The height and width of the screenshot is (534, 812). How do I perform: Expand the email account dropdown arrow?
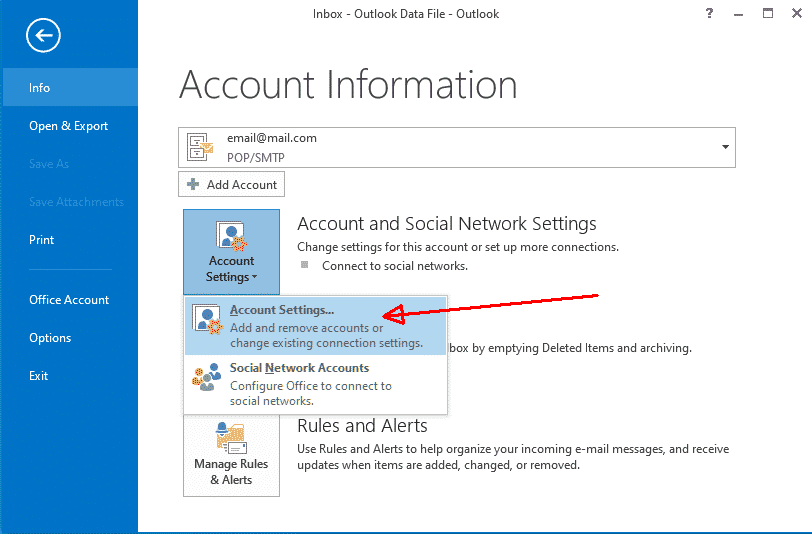coord(724,147)
